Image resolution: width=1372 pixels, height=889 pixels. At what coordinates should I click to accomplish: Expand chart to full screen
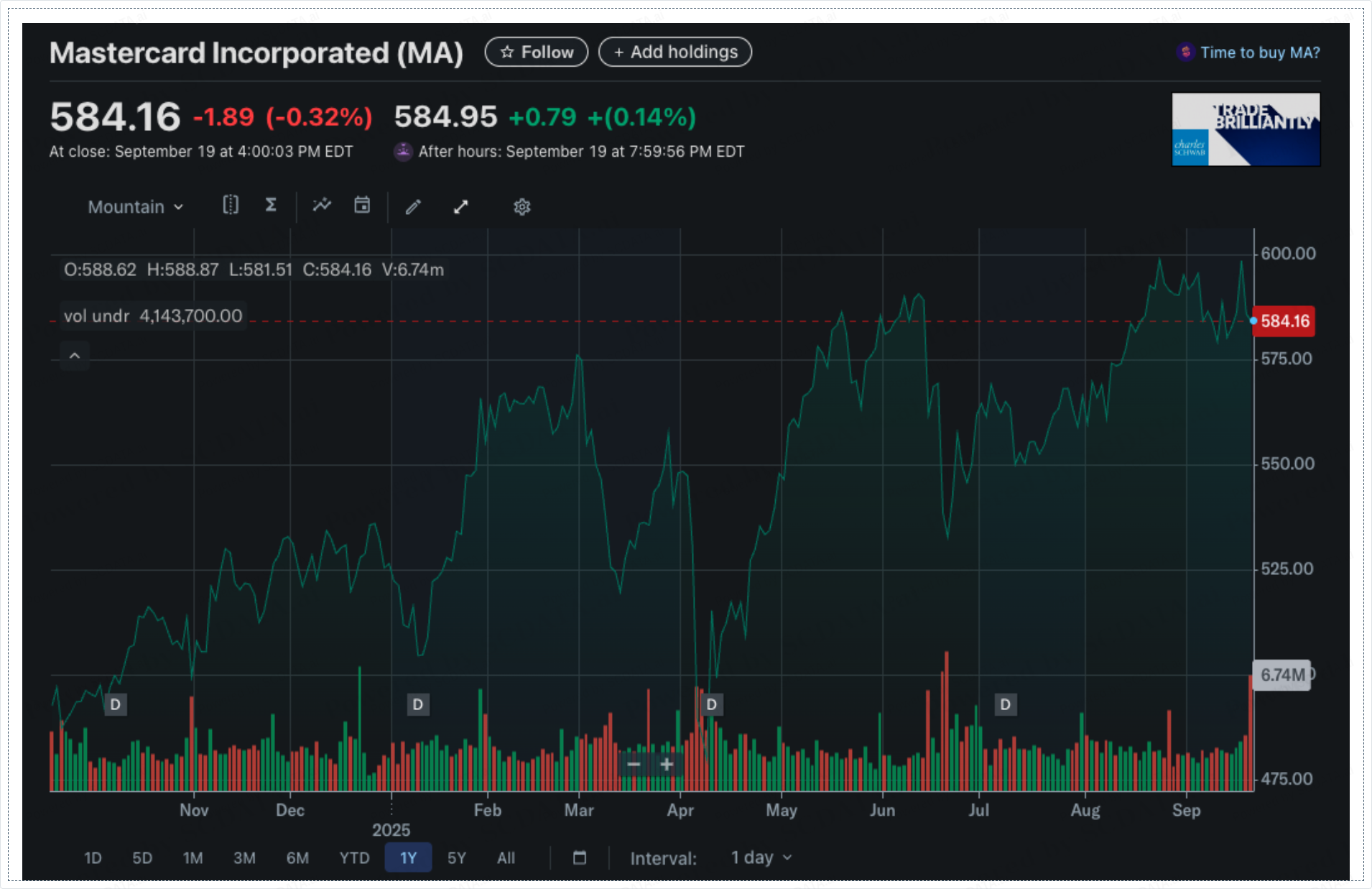461,207
